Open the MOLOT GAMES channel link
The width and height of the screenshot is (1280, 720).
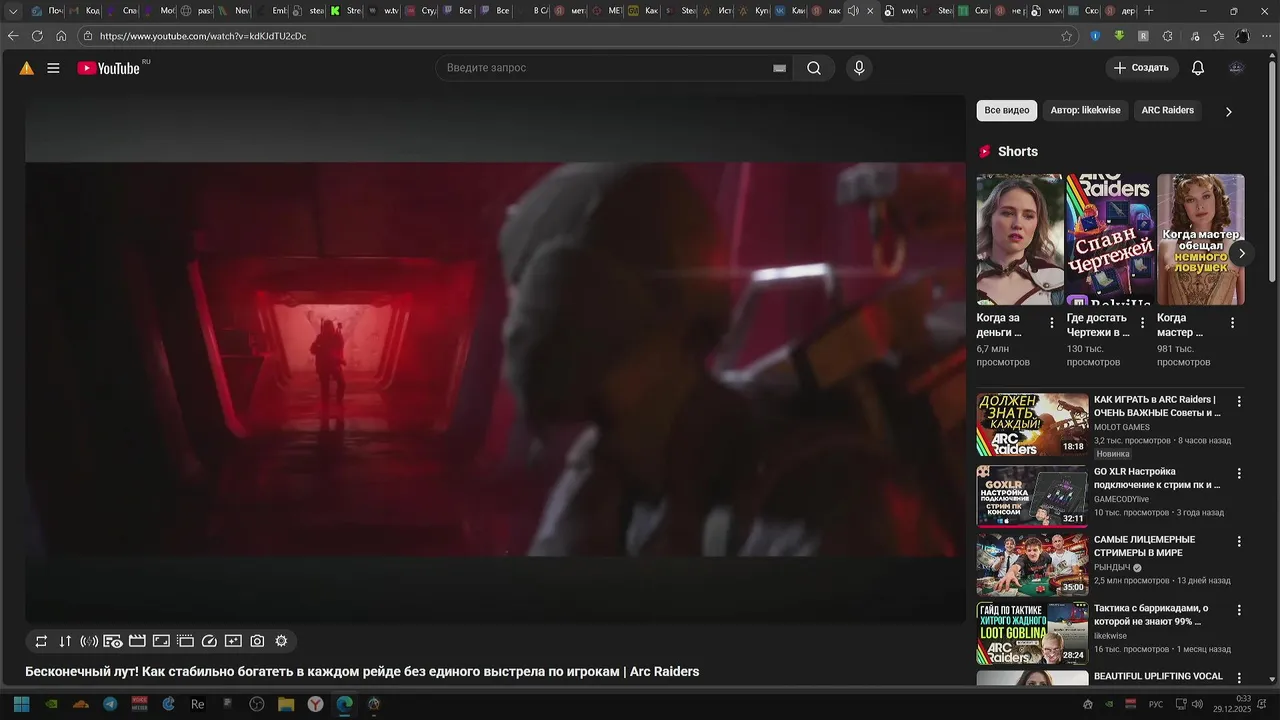[1122, 427]
